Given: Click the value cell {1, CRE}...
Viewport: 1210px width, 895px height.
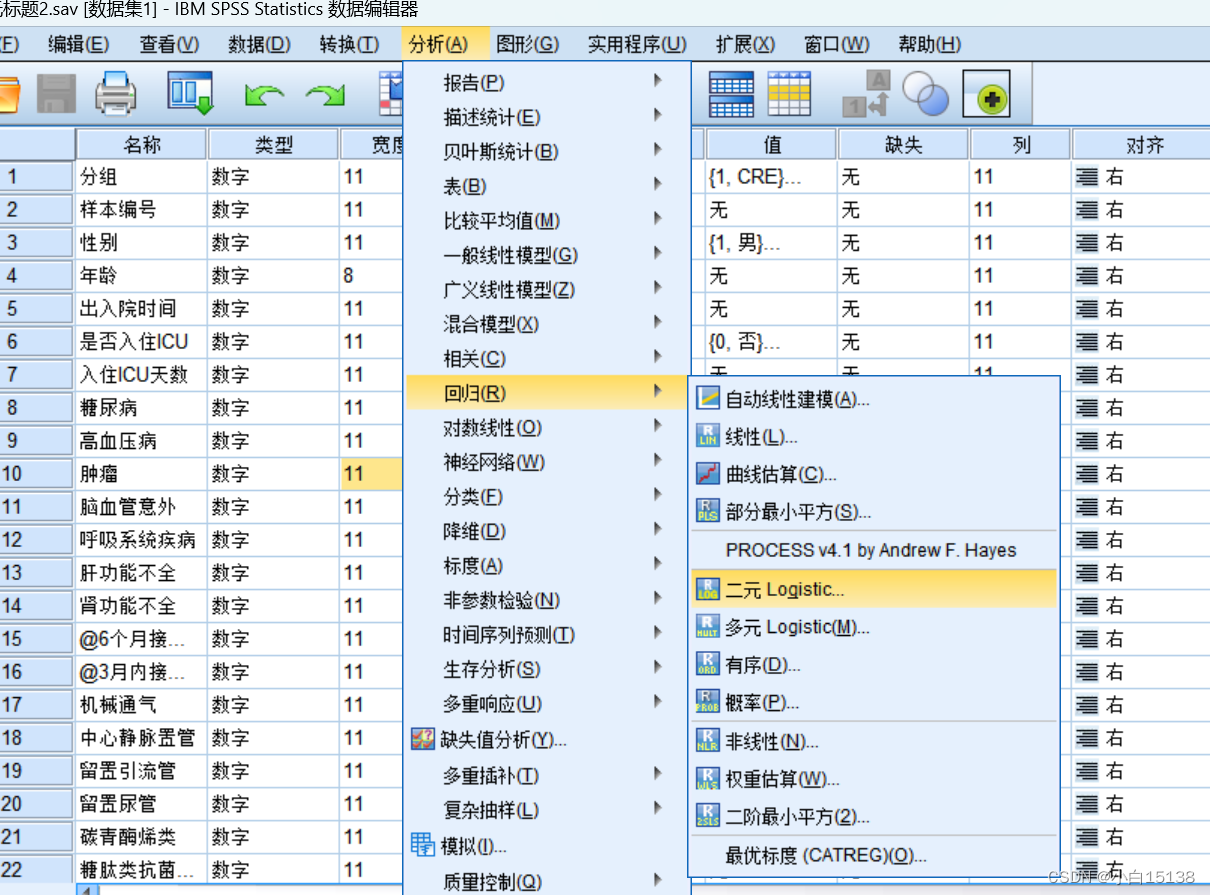Looking at the screenshot, I should 771,177.
